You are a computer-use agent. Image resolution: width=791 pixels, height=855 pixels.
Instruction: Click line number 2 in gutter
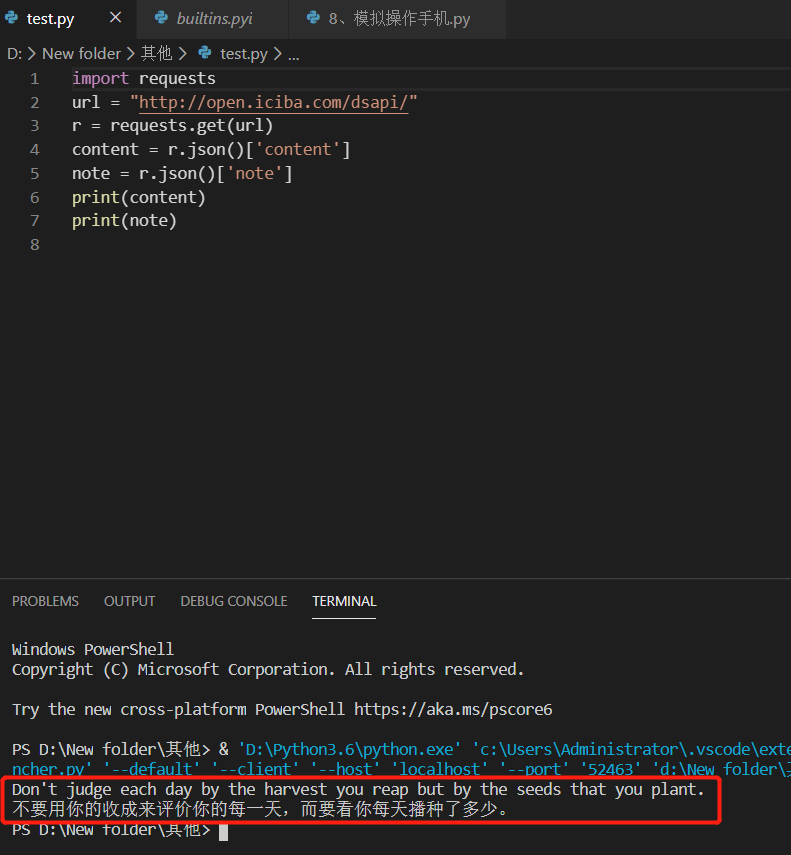click(34, 103)
